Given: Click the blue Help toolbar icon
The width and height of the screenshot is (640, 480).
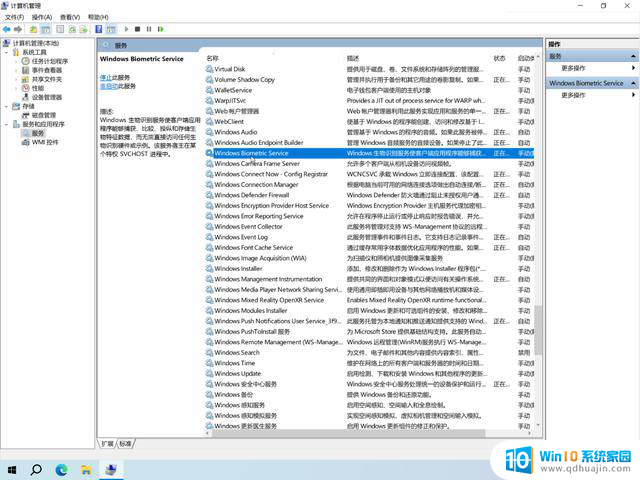Looking at the screenshot, I should (99, 29).
